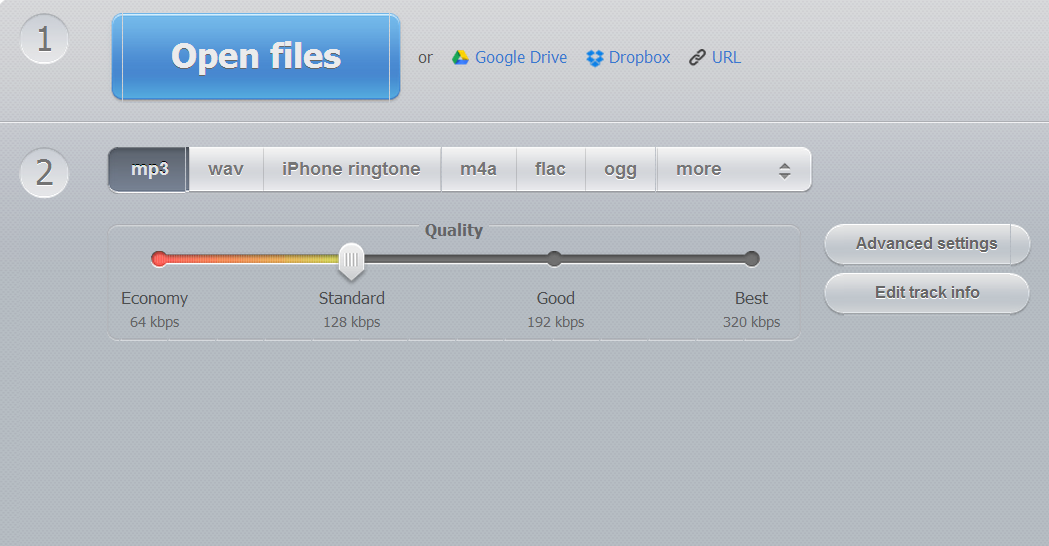Open Advanced settings panel

[x=926, y=244]
